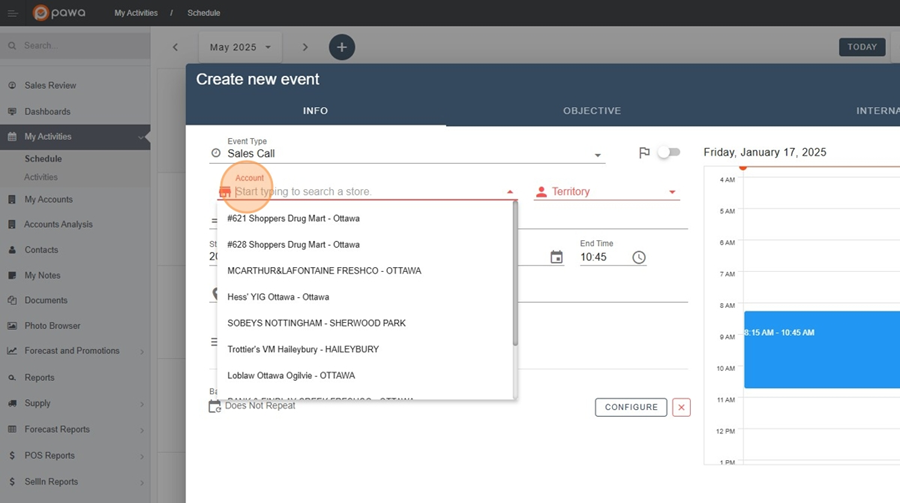900x503 pixels.
Task: Open the hamburger menu icon
Action: point(12,13)
